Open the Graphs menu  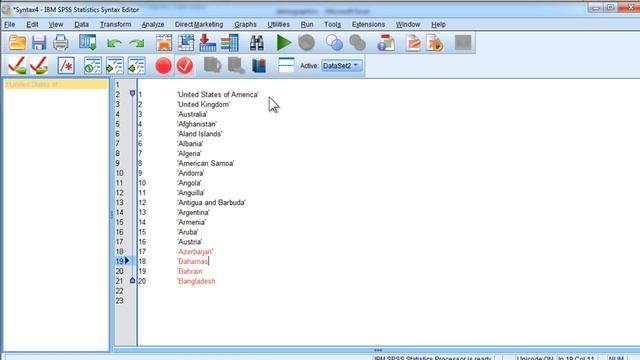click(245, 24)
